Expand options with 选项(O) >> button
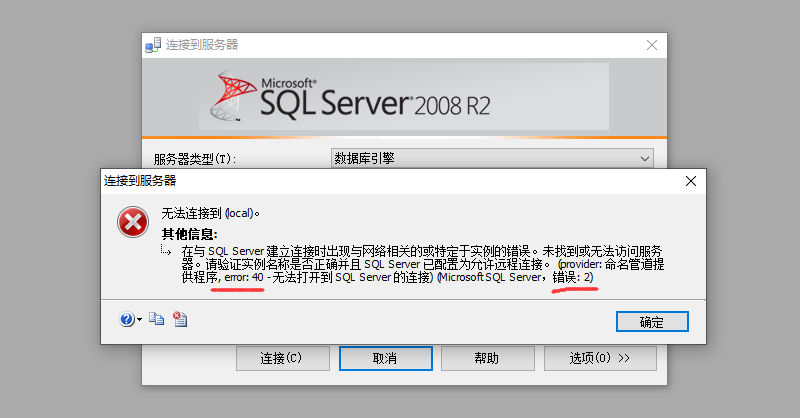Viewport: 800px width, 418px height. point(600,358)
